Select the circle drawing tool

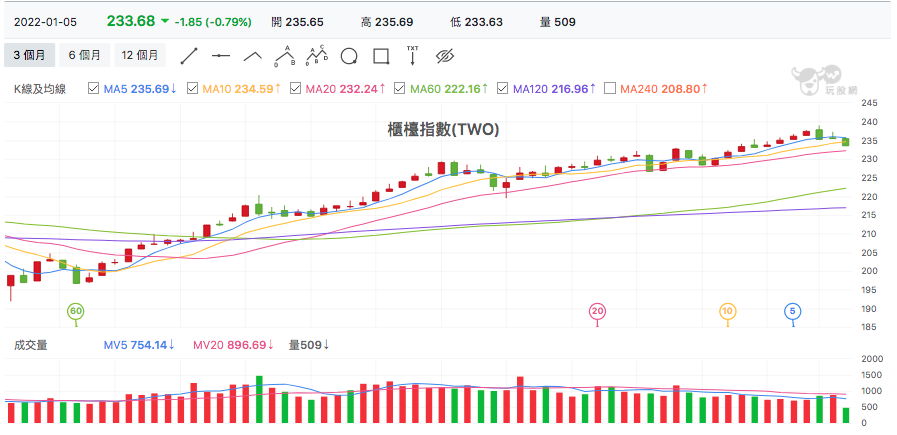349,56
